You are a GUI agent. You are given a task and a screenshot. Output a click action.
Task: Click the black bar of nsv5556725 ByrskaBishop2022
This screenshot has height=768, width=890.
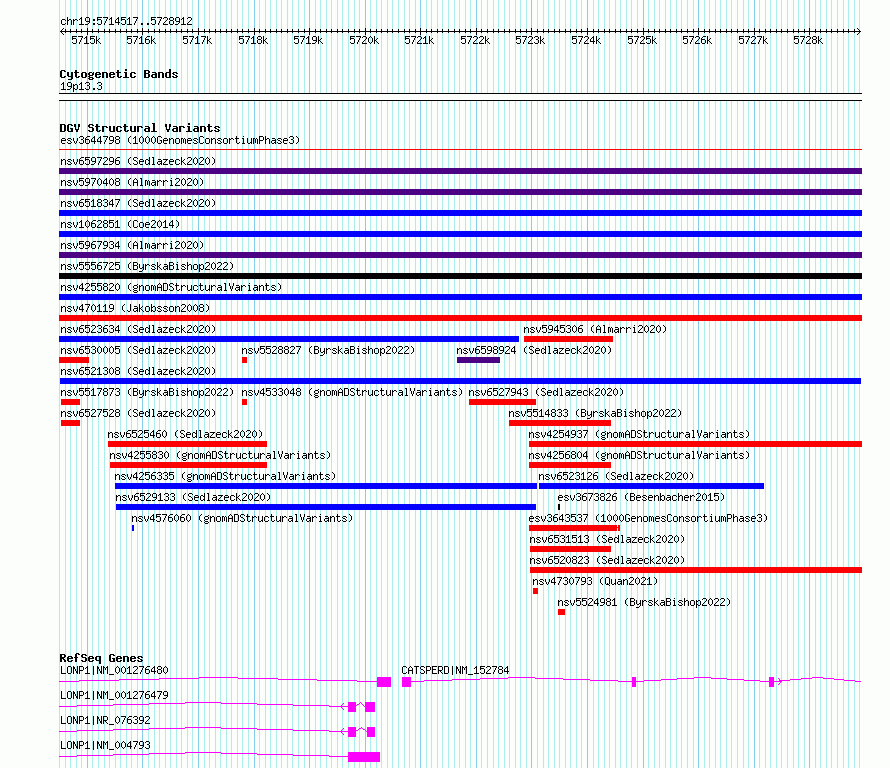tap(460, 276)
